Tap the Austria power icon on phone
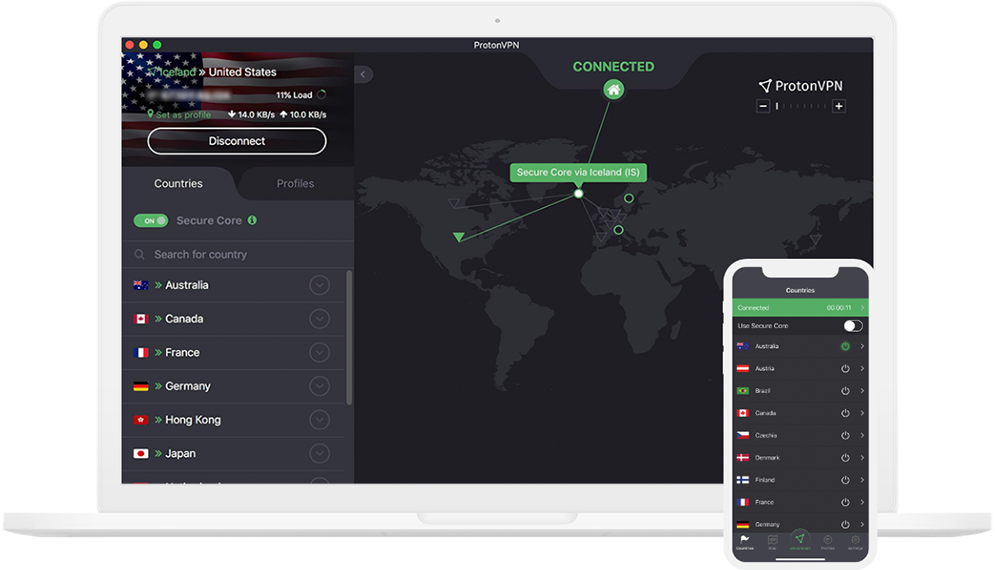 [845, 368]
